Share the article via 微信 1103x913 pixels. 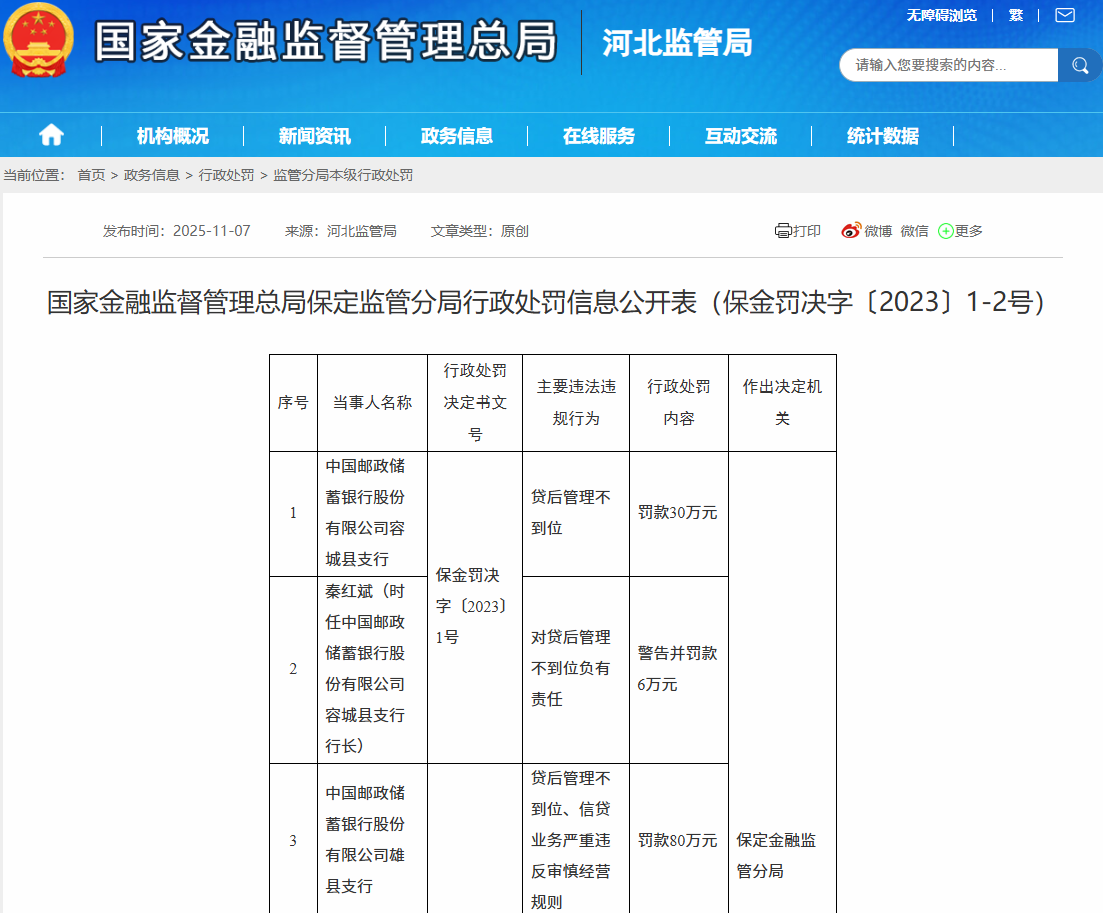(914, 231)
